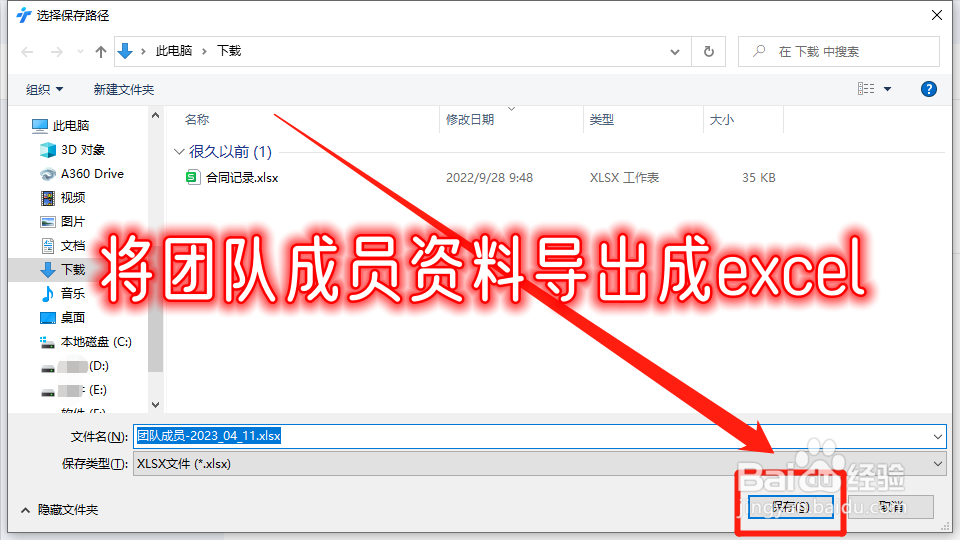Sort by 修改日期 column header
This screenshot has height=540, width=960.
470,119
